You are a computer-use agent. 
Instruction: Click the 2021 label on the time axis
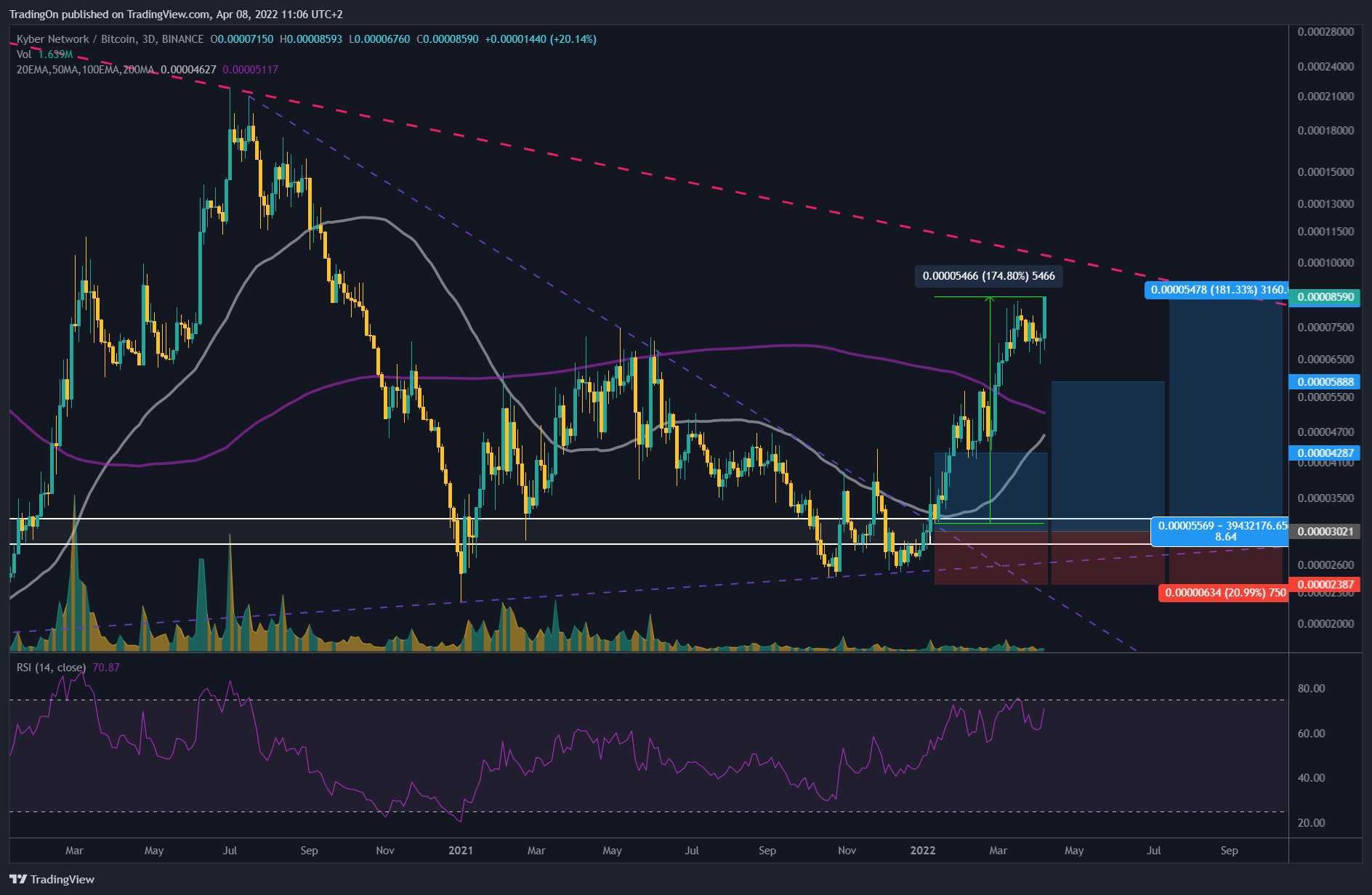click(461, 851)
